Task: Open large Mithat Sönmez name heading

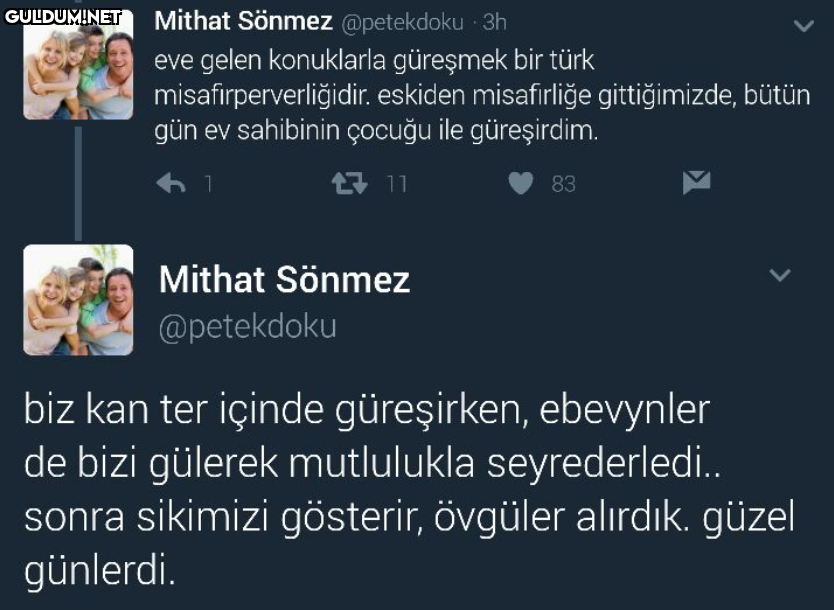Action: [285, 280]
